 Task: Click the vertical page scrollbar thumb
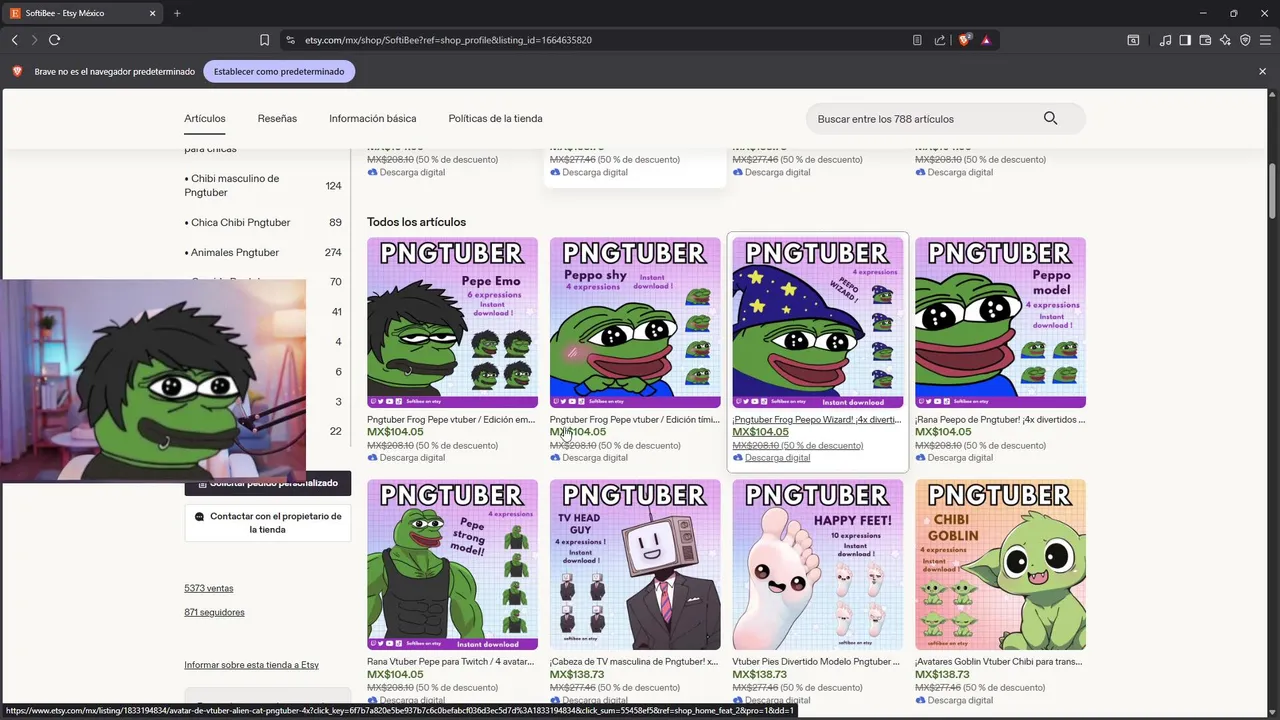pos(1272,191)
